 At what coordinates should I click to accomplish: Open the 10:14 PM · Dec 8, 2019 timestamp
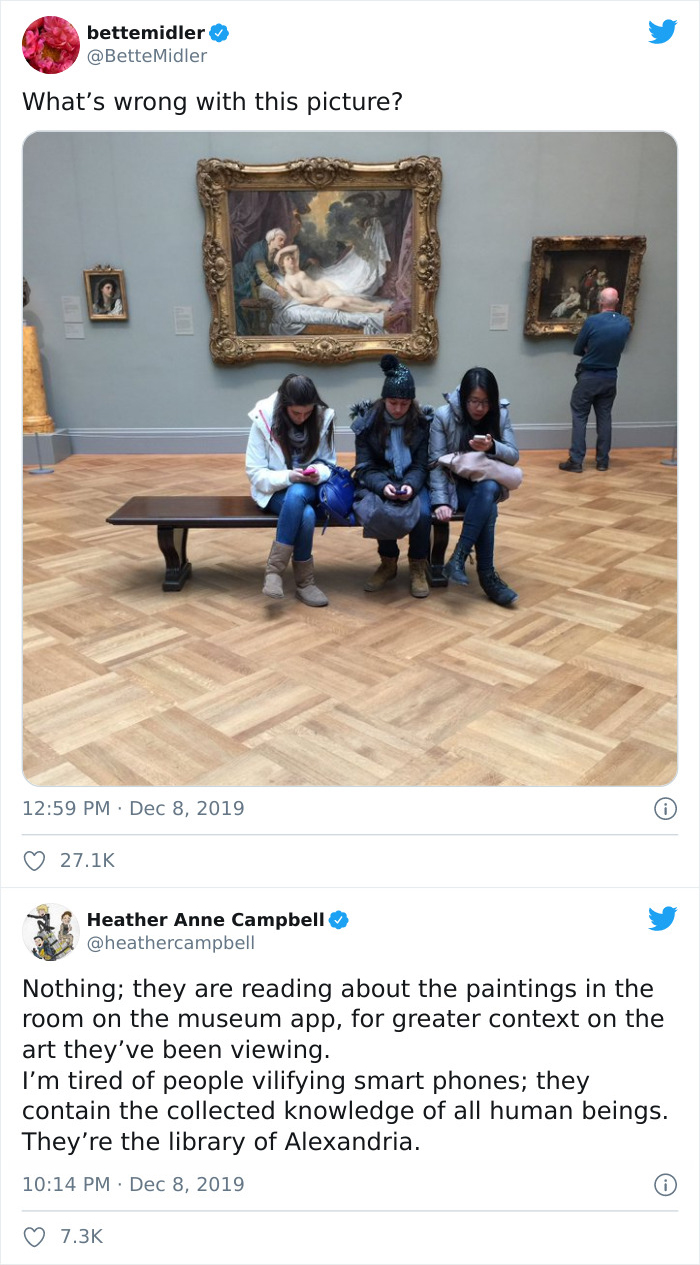[x=133, y=1184]
